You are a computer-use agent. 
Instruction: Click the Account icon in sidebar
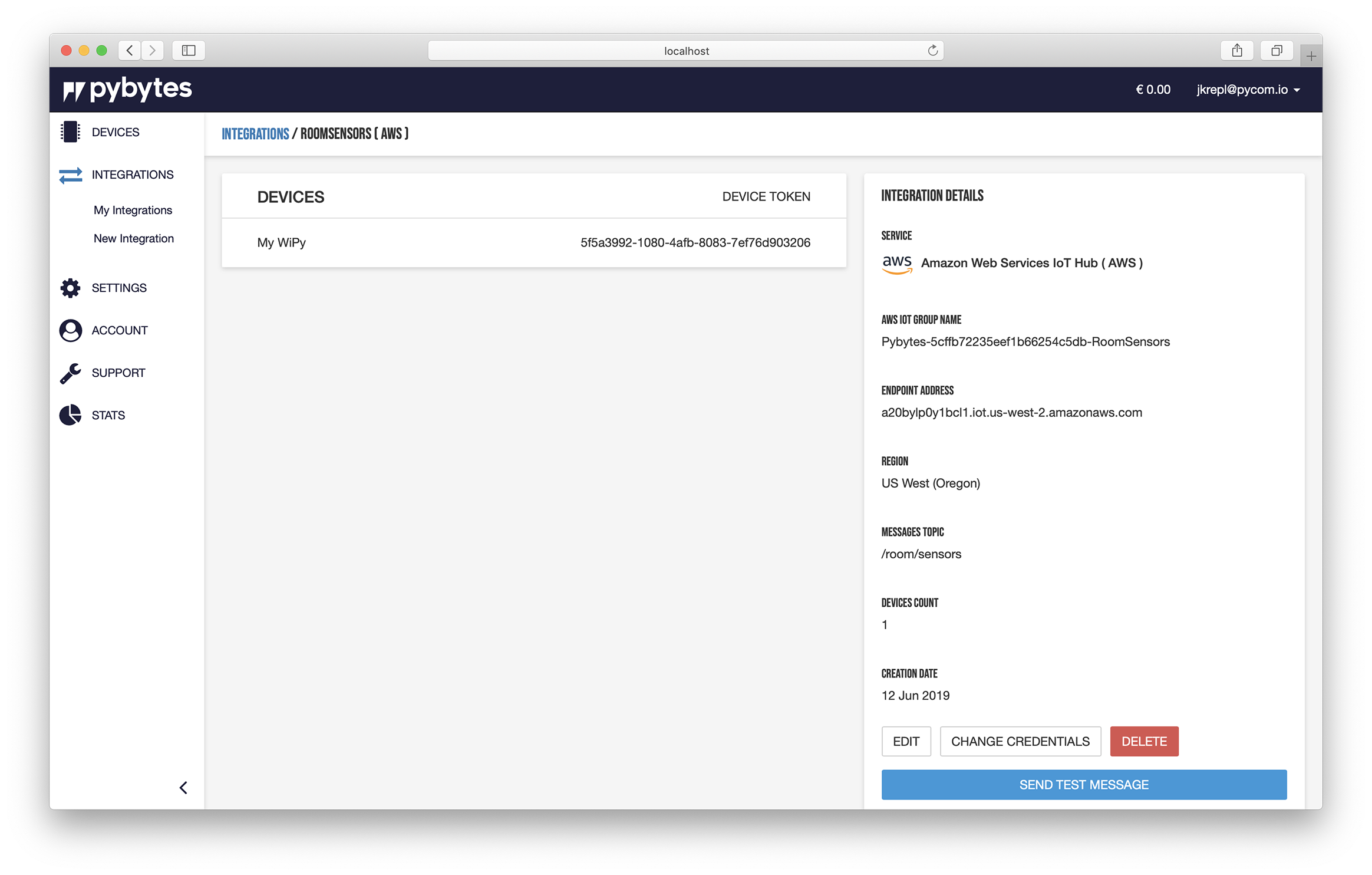[71, 329]
